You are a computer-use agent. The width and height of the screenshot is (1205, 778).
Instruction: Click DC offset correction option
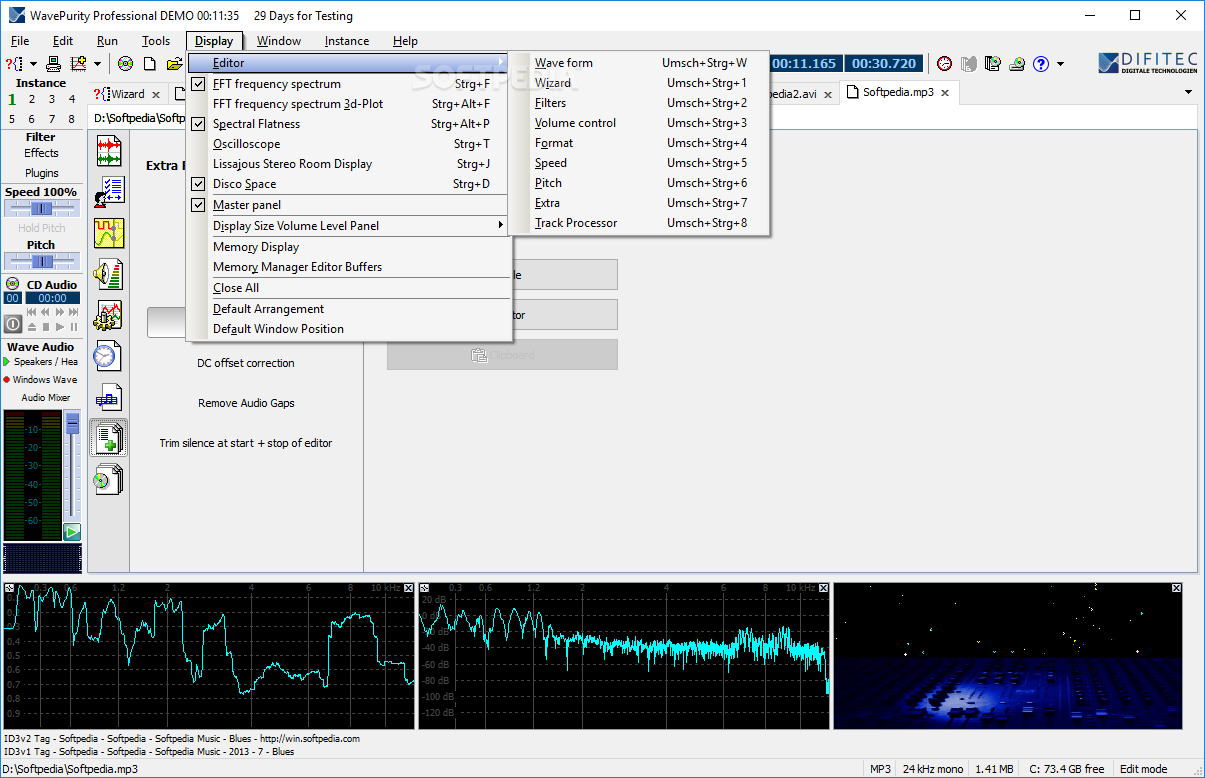point(246,363)
